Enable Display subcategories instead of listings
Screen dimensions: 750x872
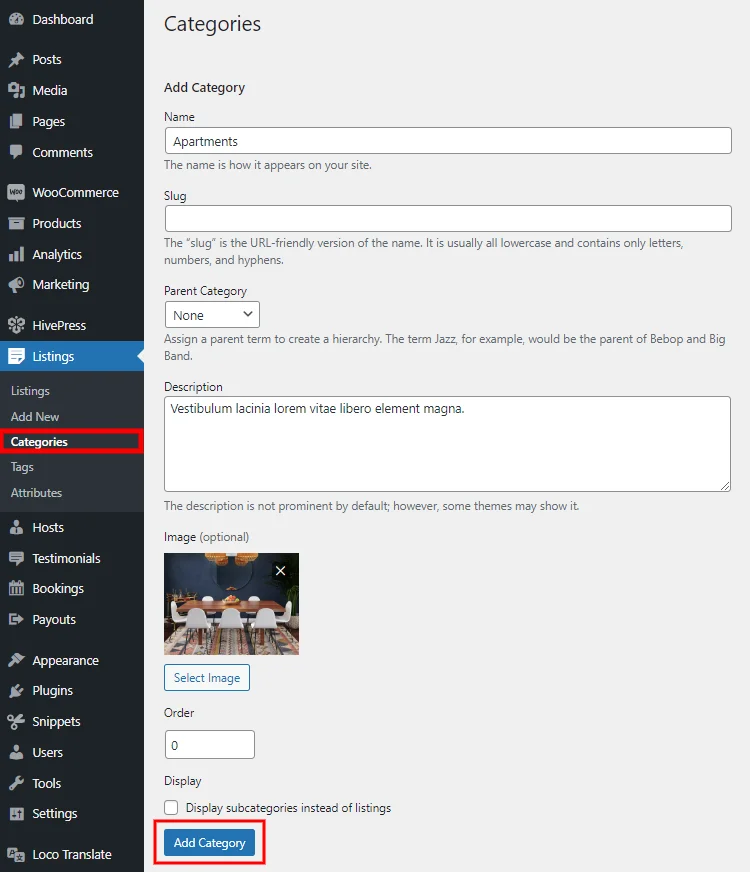tap(171, 807)
